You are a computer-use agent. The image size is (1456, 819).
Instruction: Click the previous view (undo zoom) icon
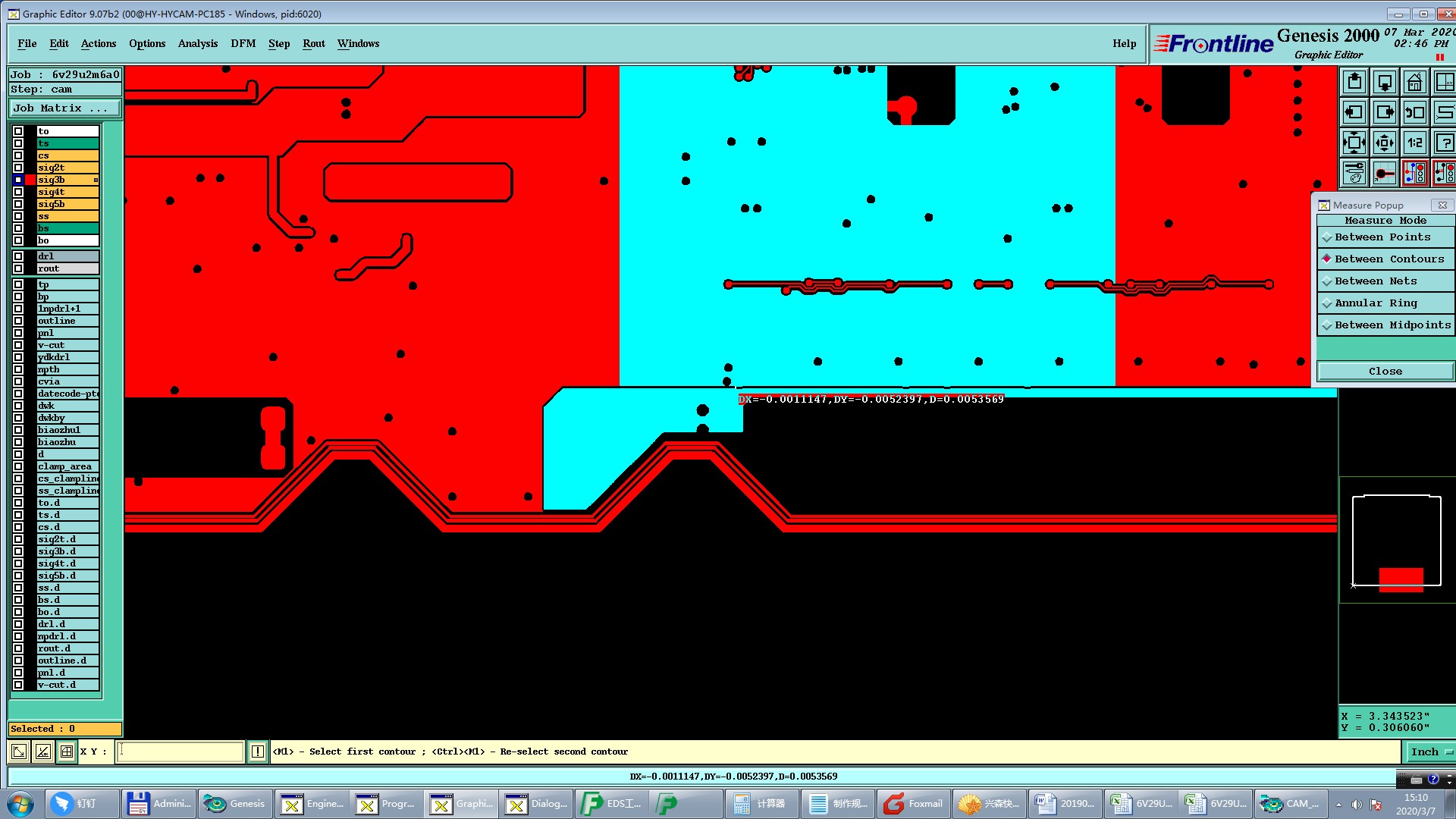pyautogui.click(x=1414, y=112)
